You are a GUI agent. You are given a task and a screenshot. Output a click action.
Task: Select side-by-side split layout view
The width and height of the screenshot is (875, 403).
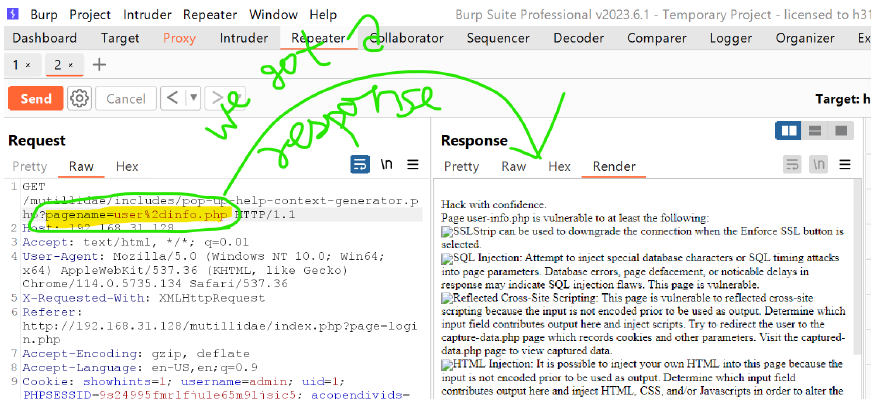(x=789, y=131)
